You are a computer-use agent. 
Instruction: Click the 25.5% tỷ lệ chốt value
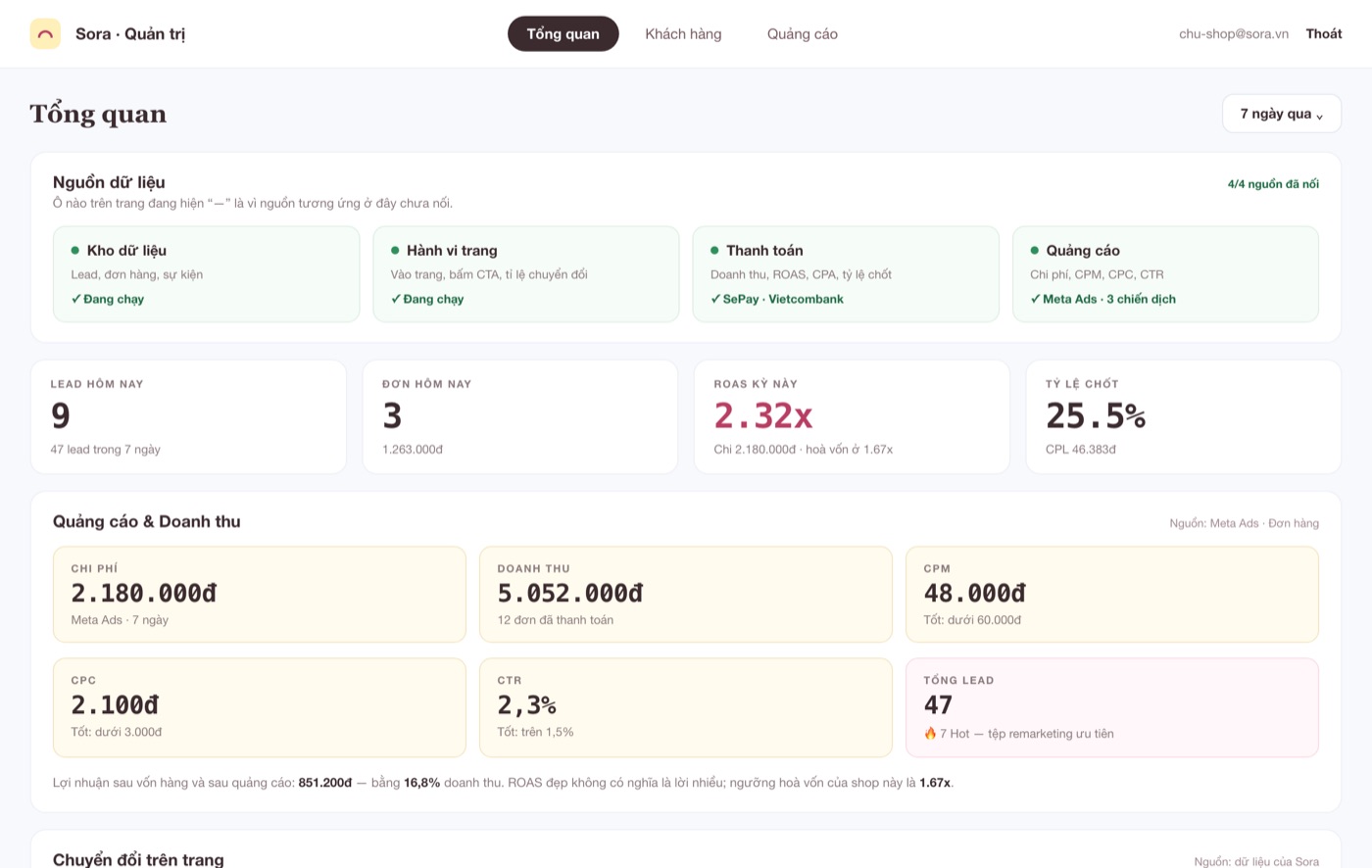click(x=1096, y=416)
